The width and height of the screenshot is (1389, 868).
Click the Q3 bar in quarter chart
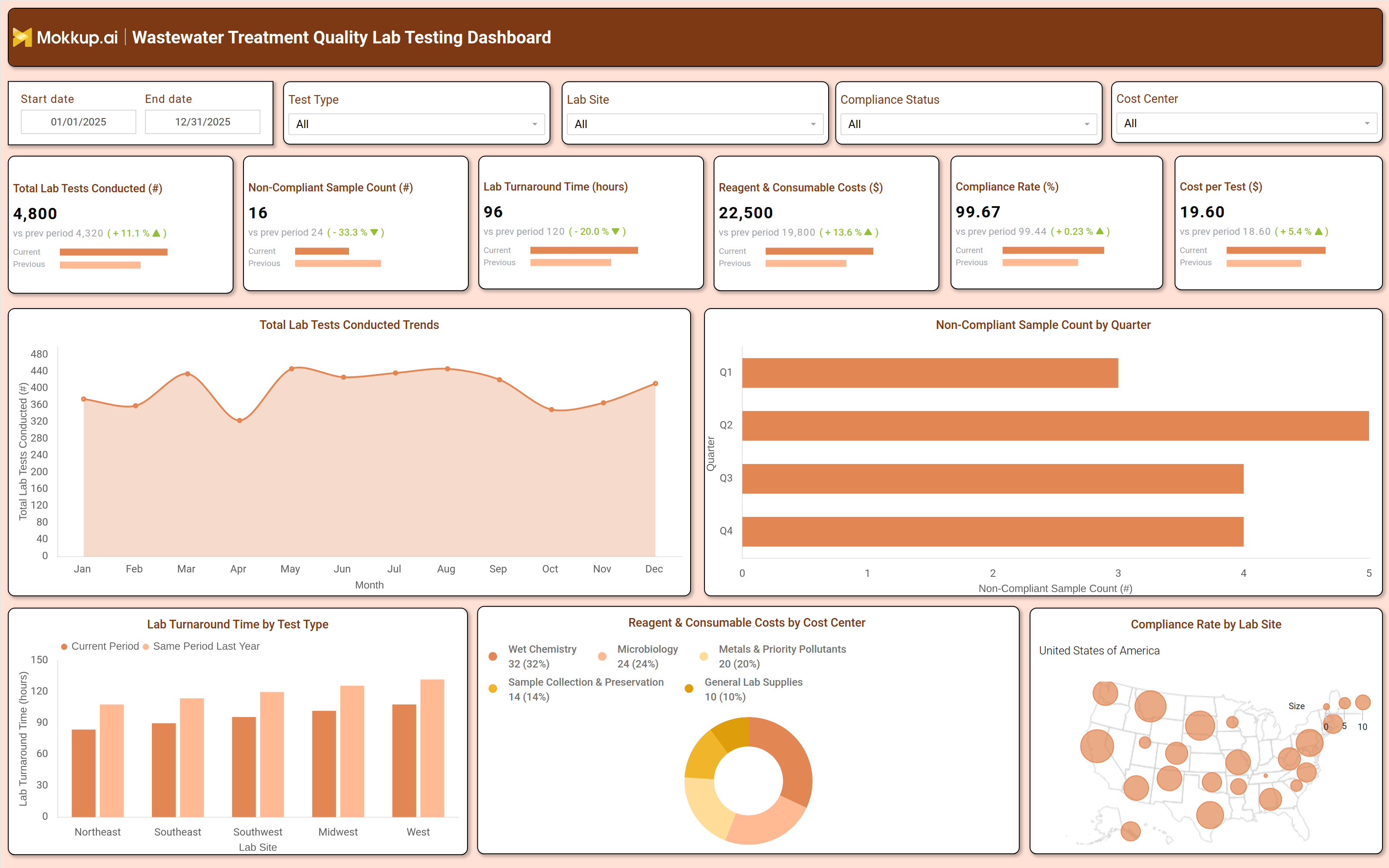point(993,479)
